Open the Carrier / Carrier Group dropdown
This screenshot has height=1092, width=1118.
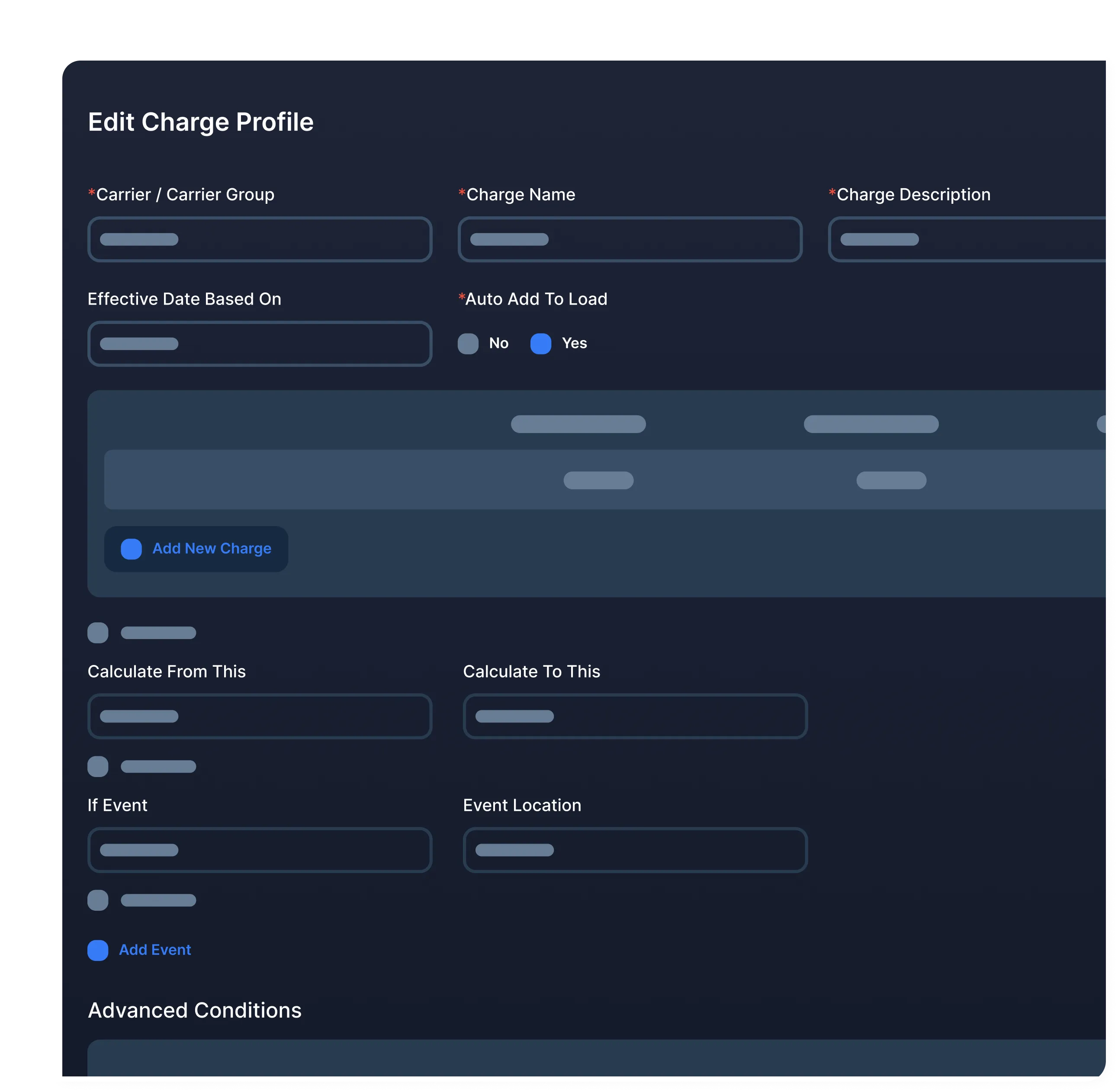[259, 239]
